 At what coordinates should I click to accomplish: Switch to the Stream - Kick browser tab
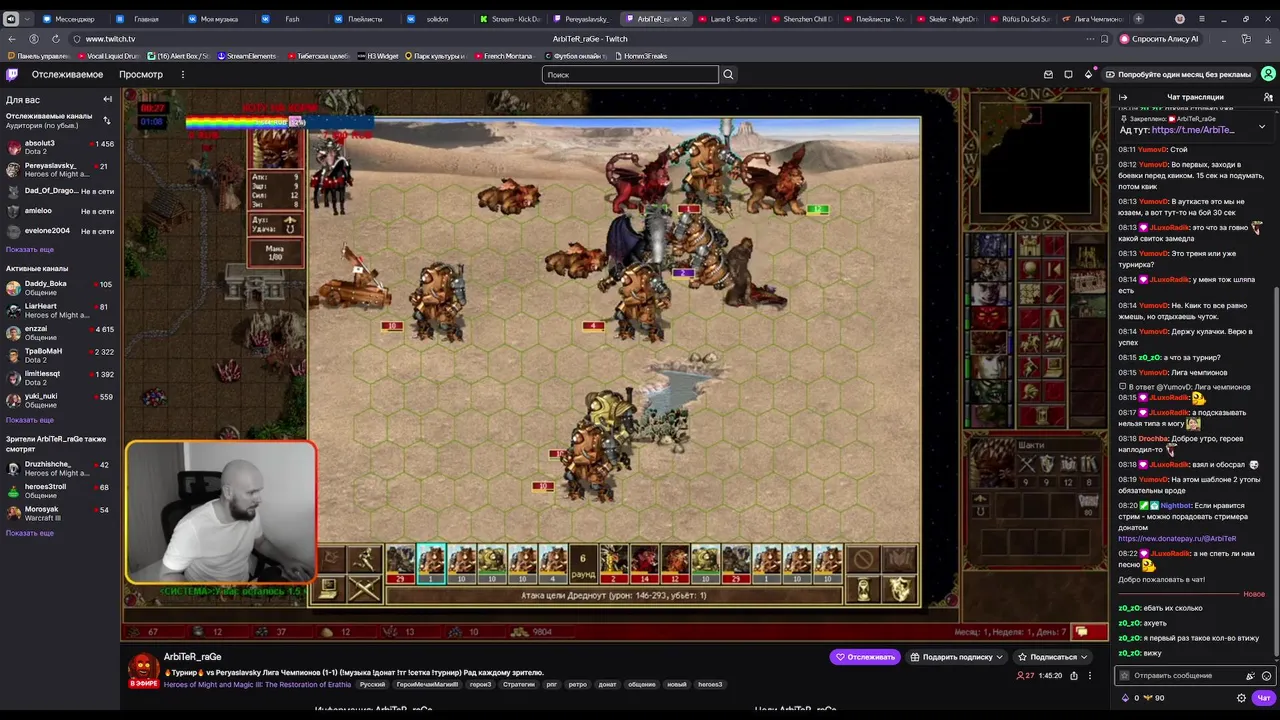click(514, 19)
